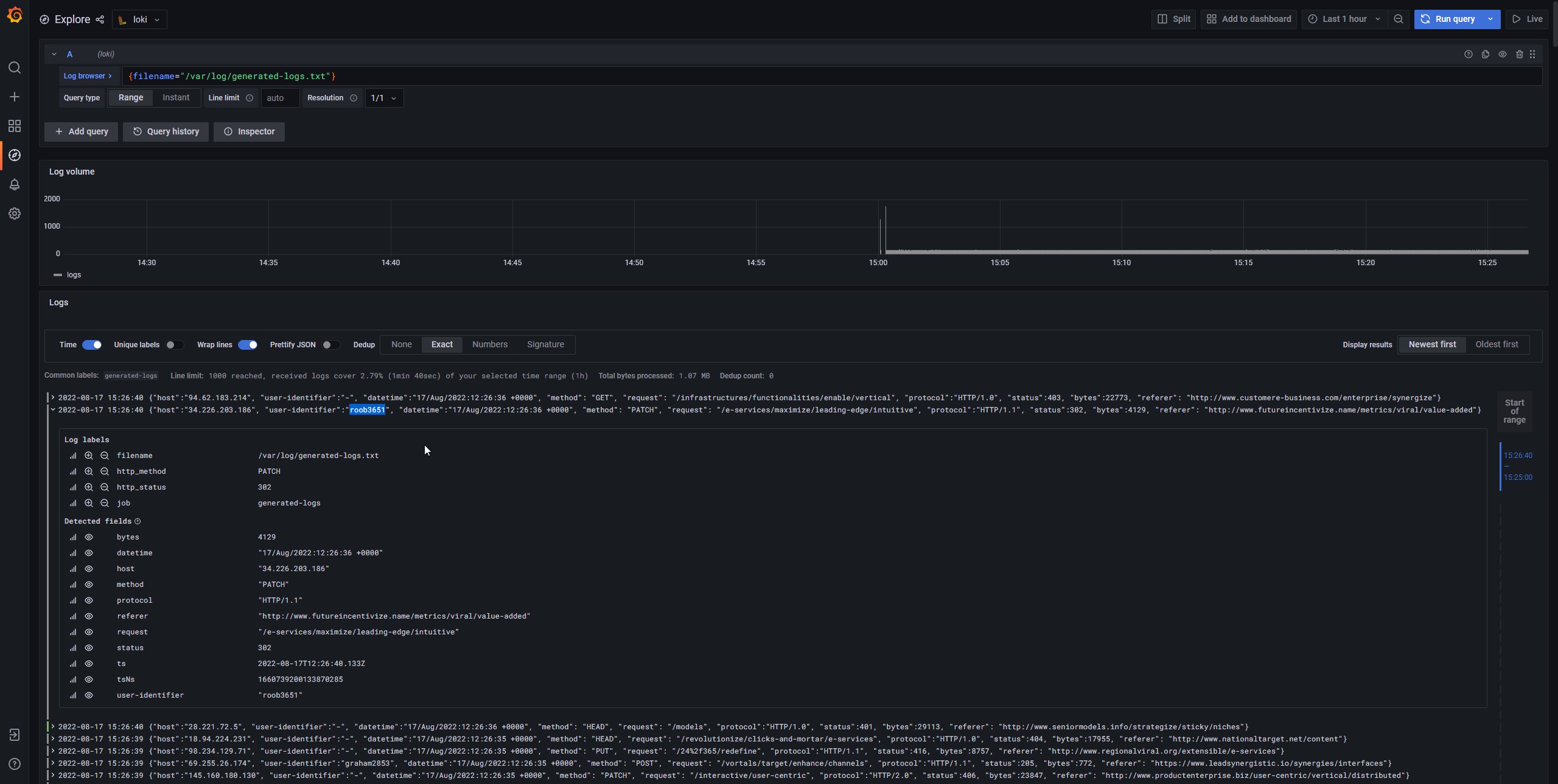Show ad-hoc statistics for the bytes field
Image resolution: width=1558 pixels, height=784 pixels.
tap(73, 537)
